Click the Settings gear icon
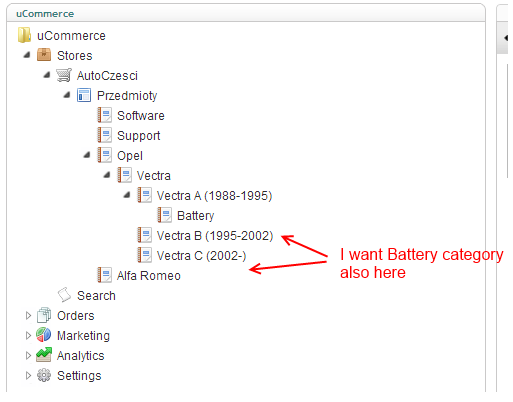 pos(44,375)
